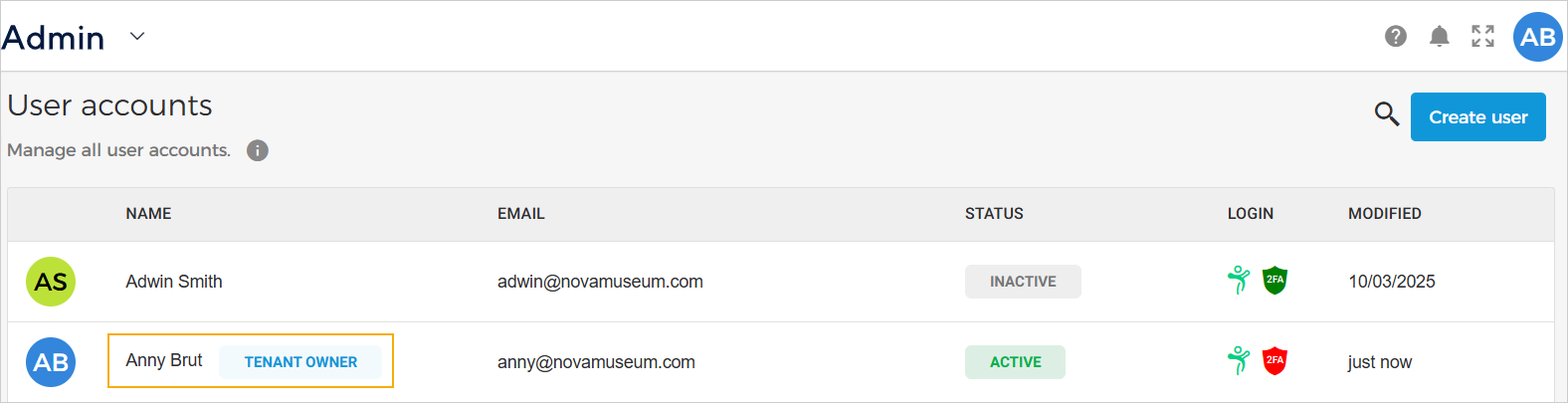The height and width of the screenshot is (403, 1568).
Task: Toggle full screen mode icon
Action: click(x=1482, y=37)
